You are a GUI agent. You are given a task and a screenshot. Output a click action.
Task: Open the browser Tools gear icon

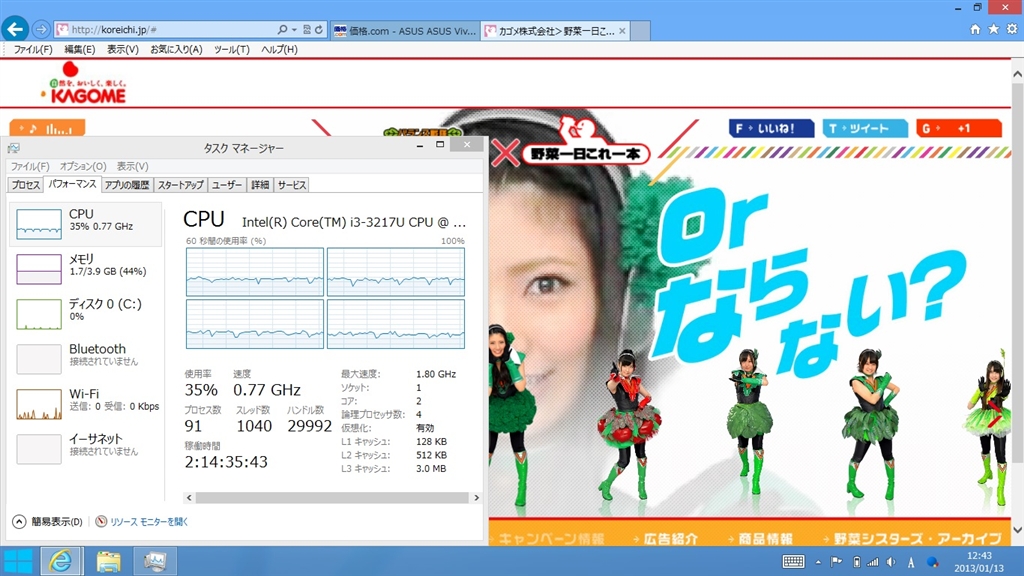[1012, 29]
